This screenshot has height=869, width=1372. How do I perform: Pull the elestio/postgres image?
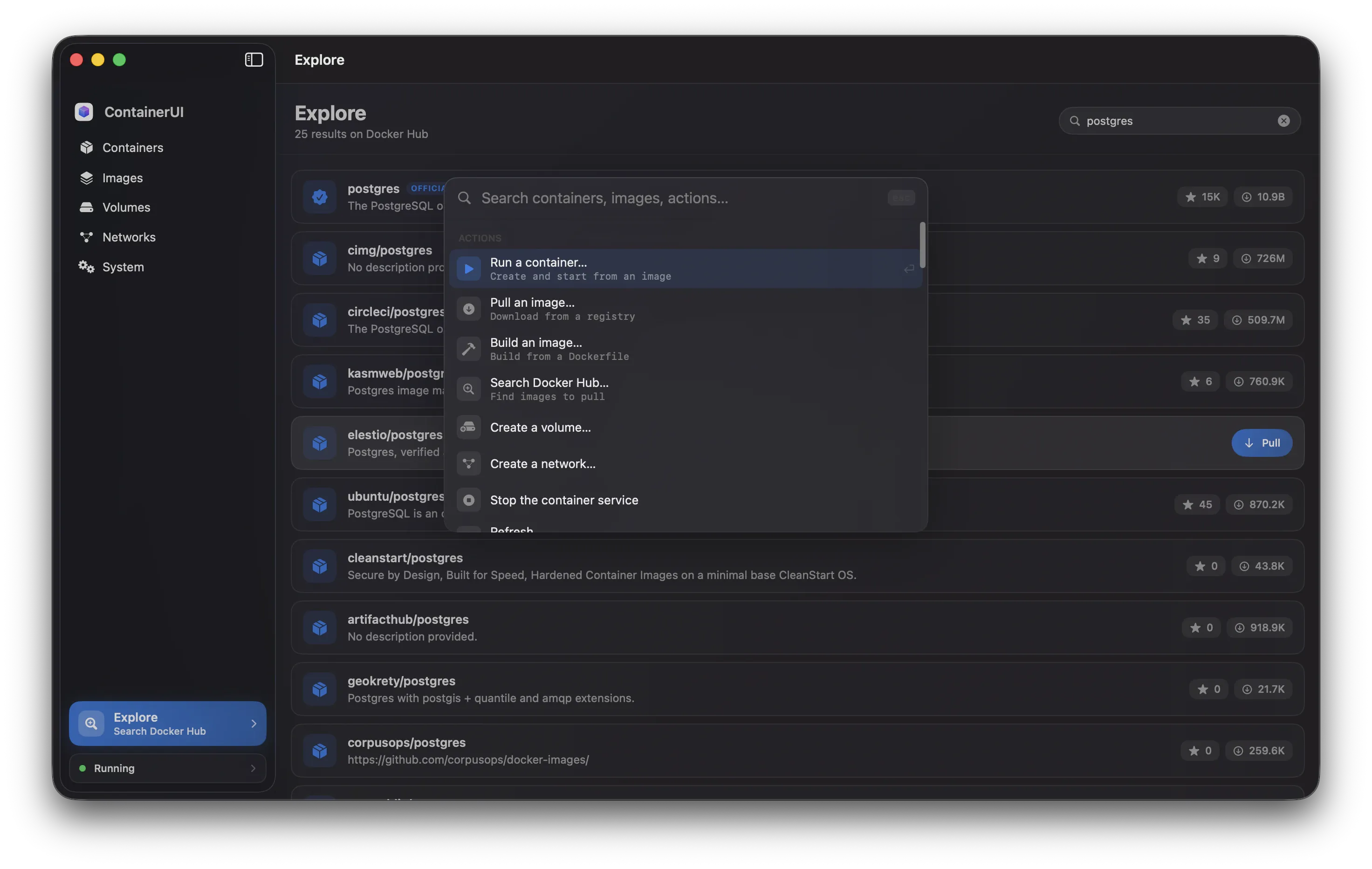click(x=1262, y=443)
